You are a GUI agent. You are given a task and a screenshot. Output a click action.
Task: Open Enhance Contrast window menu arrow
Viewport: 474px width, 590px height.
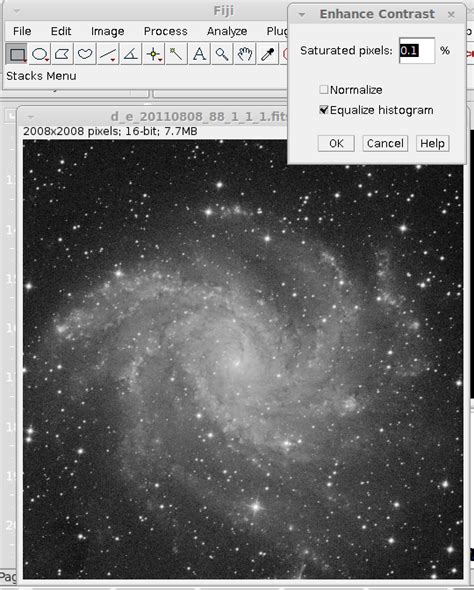301,15
